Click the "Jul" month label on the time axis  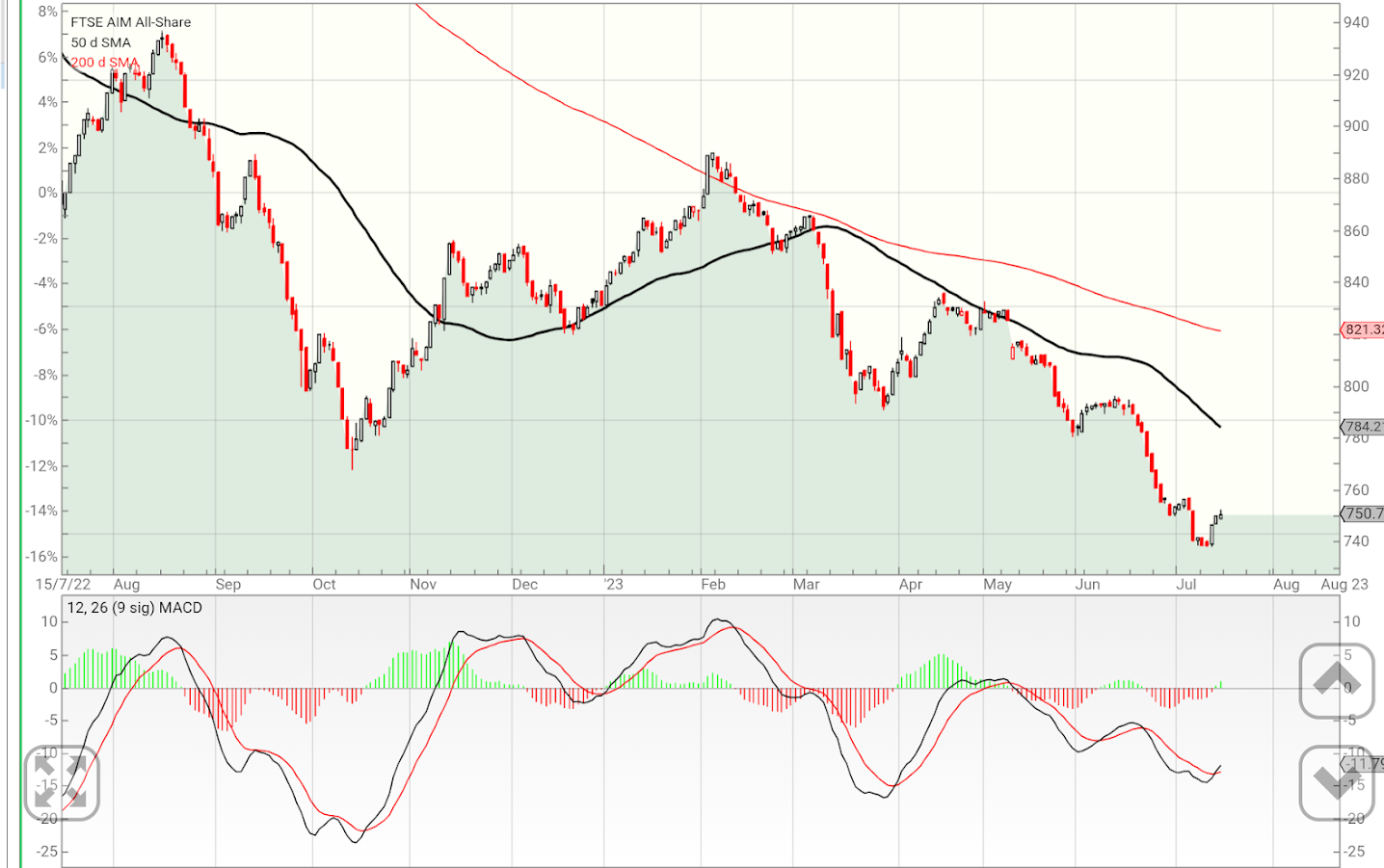(x=1186, y=584)
